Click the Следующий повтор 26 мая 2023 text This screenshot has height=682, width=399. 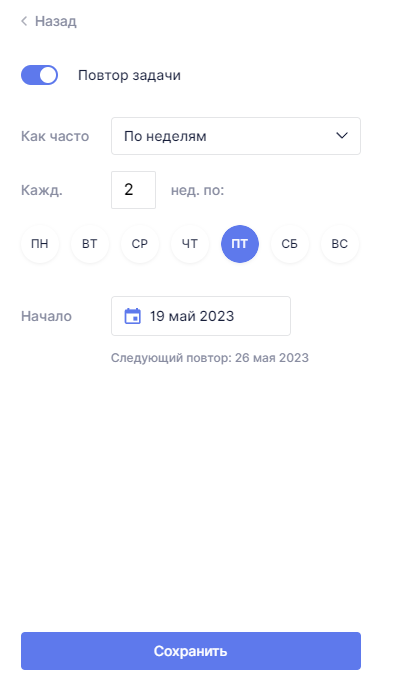tap(210, 358)
